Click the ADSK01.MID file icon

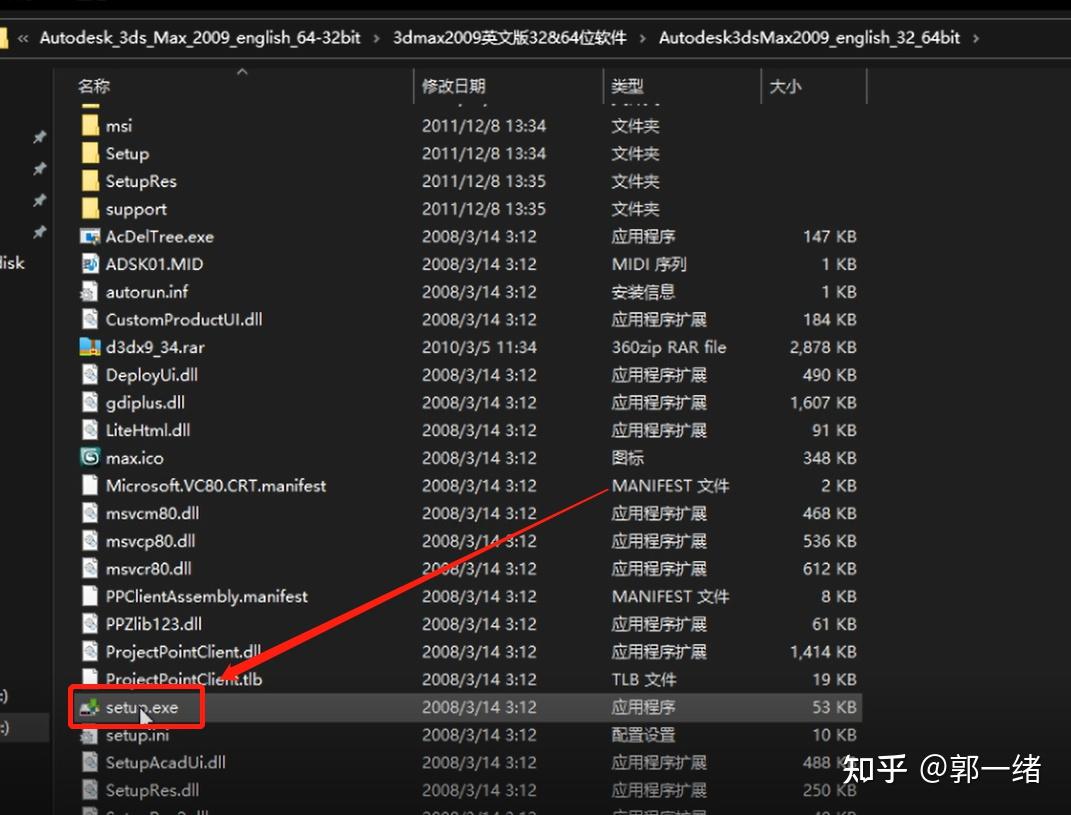click(89, 264)
